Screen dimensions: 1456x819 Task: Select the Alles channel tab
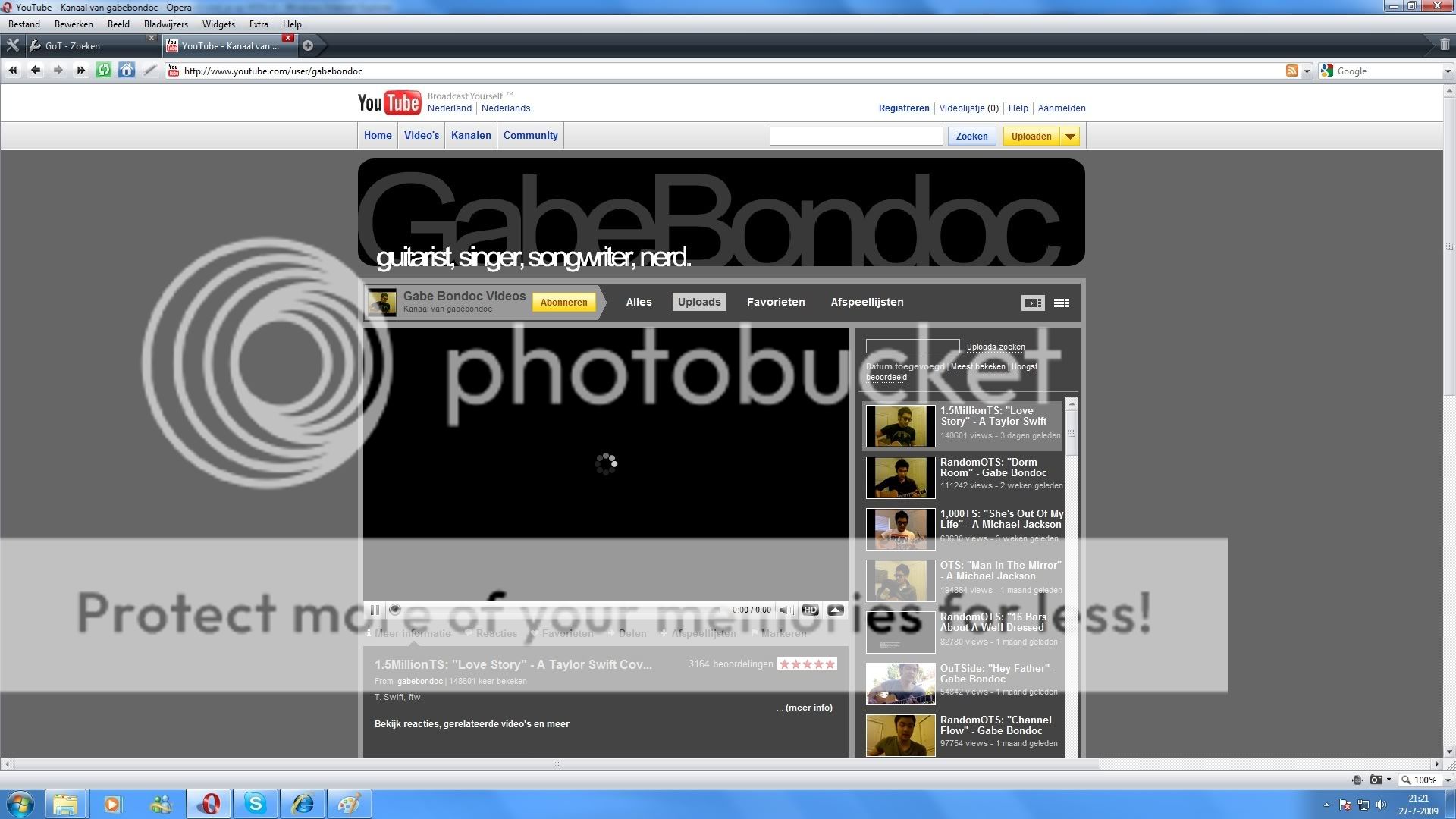click(x=639, y=302)
